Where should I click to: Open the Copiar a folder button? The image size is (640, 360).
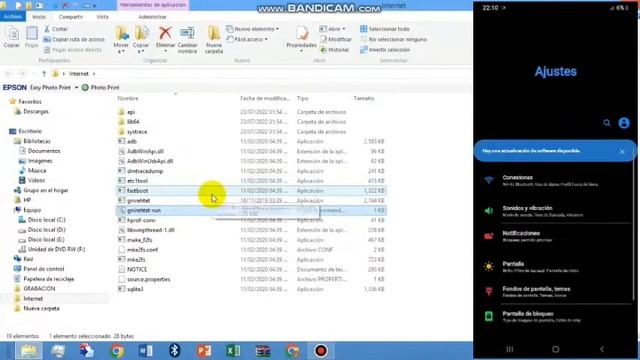point(141,40)
